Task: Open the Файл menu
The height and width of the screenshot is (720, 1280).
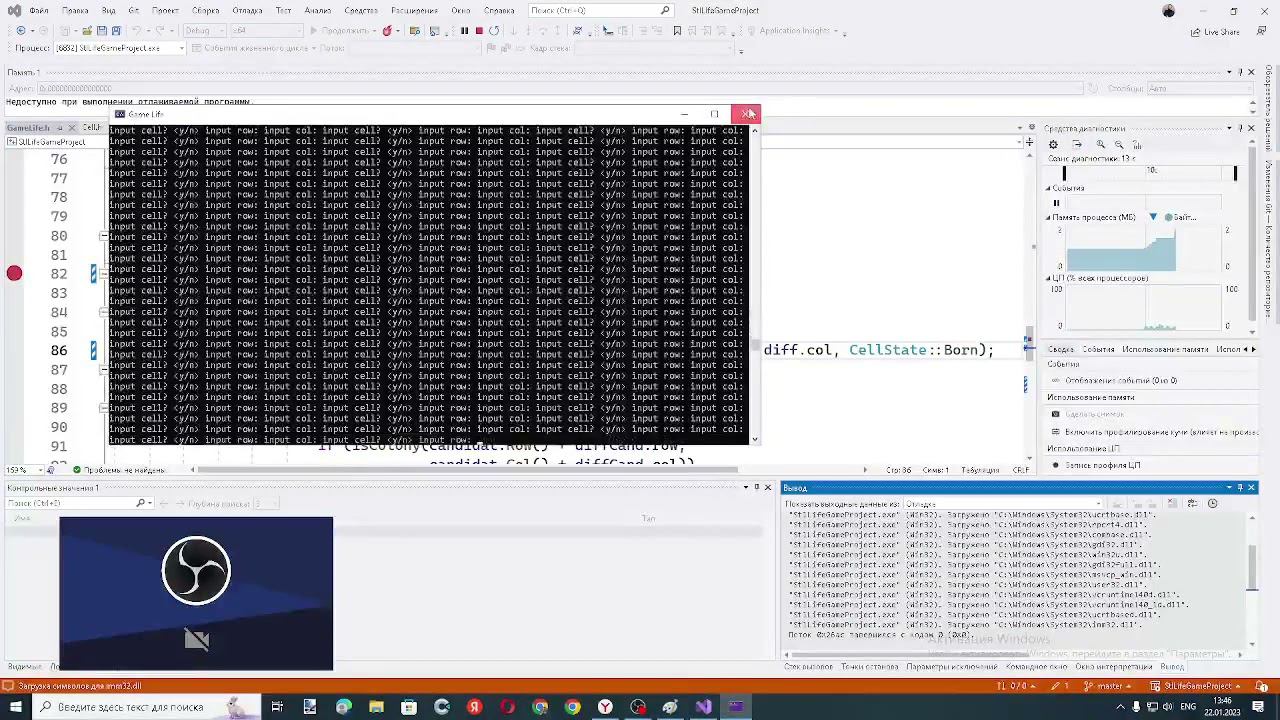Action: (x=38, y=11)
